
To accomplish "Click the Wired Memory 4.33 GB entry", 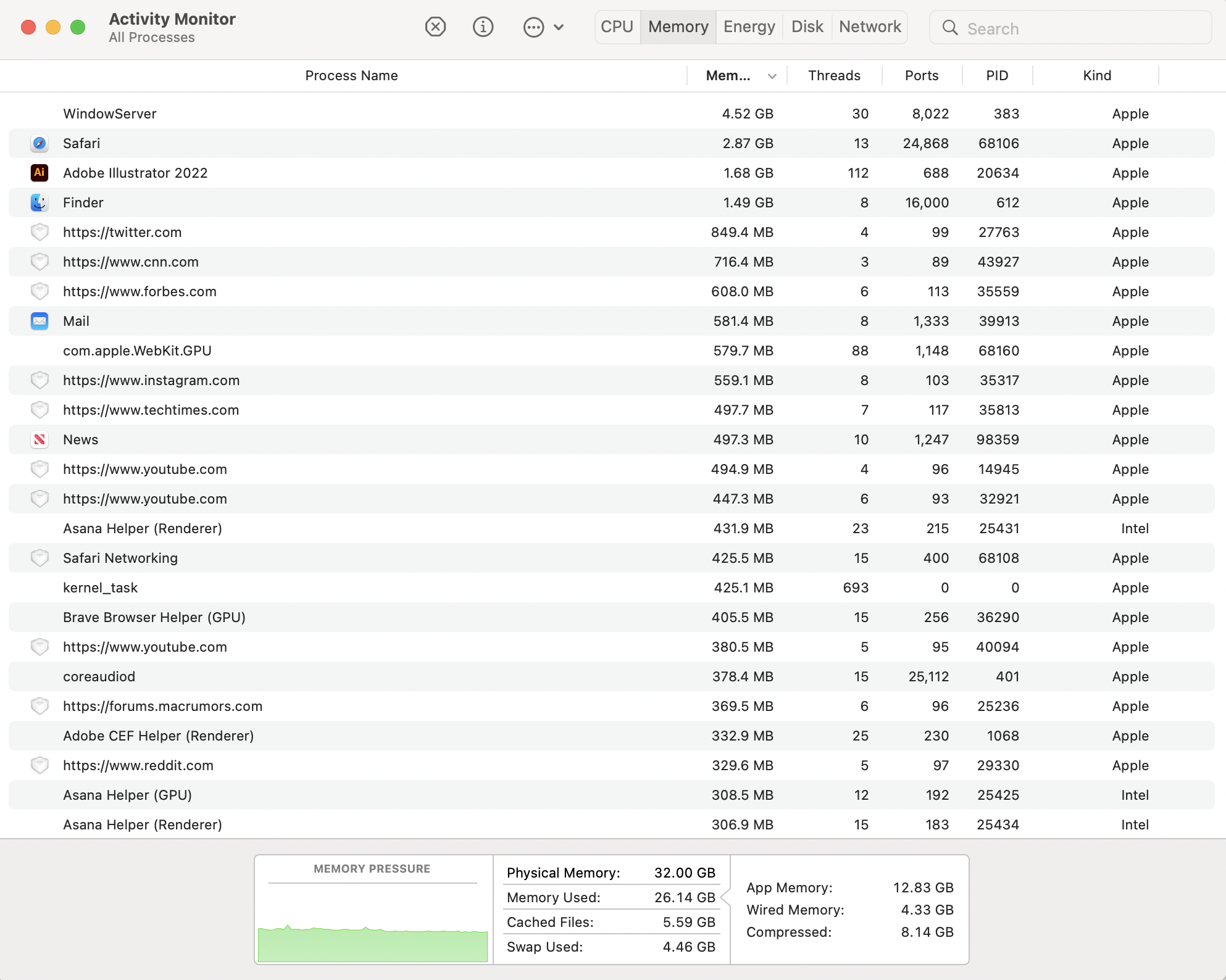I will 850,910.
